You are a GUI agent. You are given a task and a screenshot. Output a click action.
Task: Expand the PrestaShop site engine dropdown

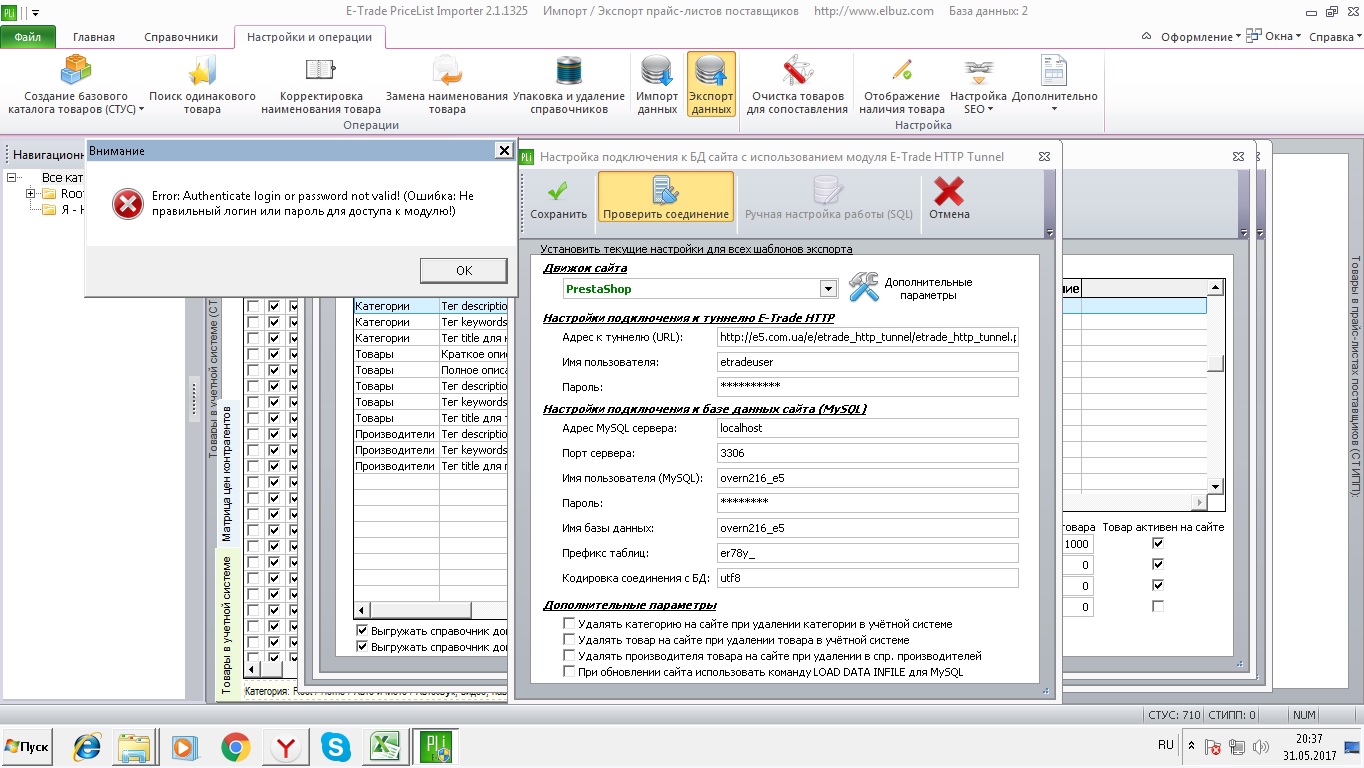click(827, 288)
